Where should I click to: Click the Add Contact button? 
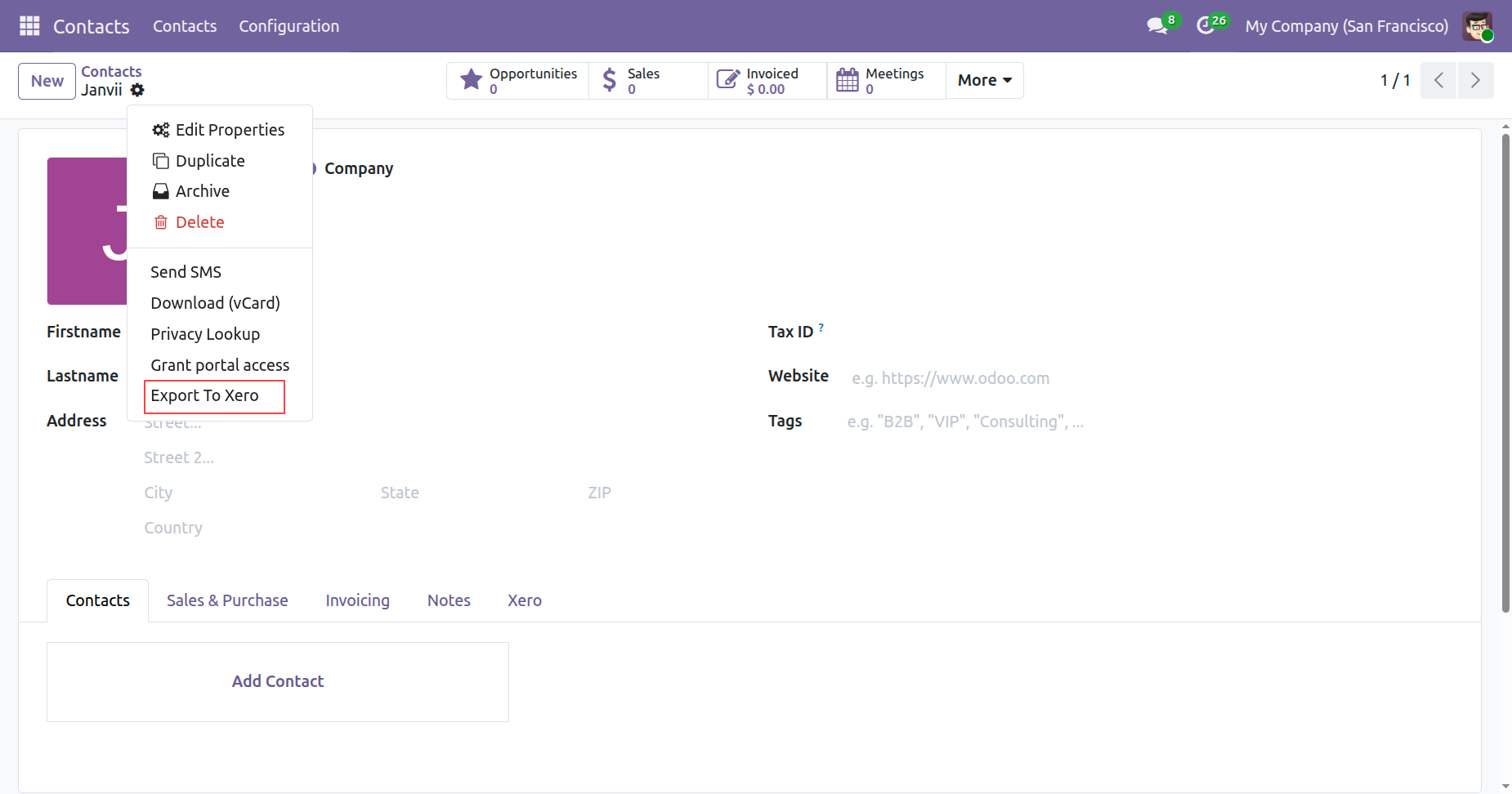click(x=278, y=681)
